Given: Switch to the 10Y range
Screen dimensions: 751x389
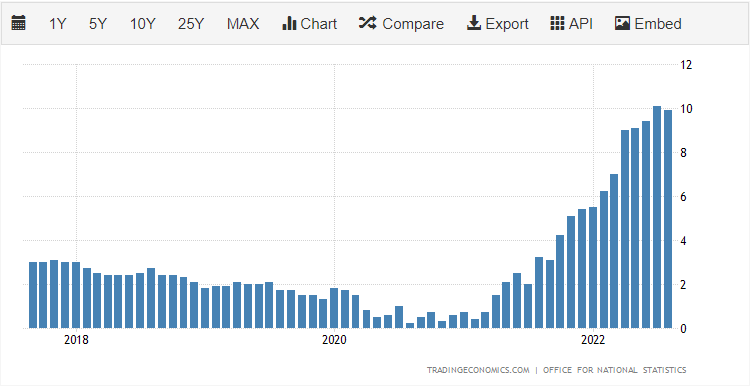Looking at the screenshot, I should pos(142,23).
